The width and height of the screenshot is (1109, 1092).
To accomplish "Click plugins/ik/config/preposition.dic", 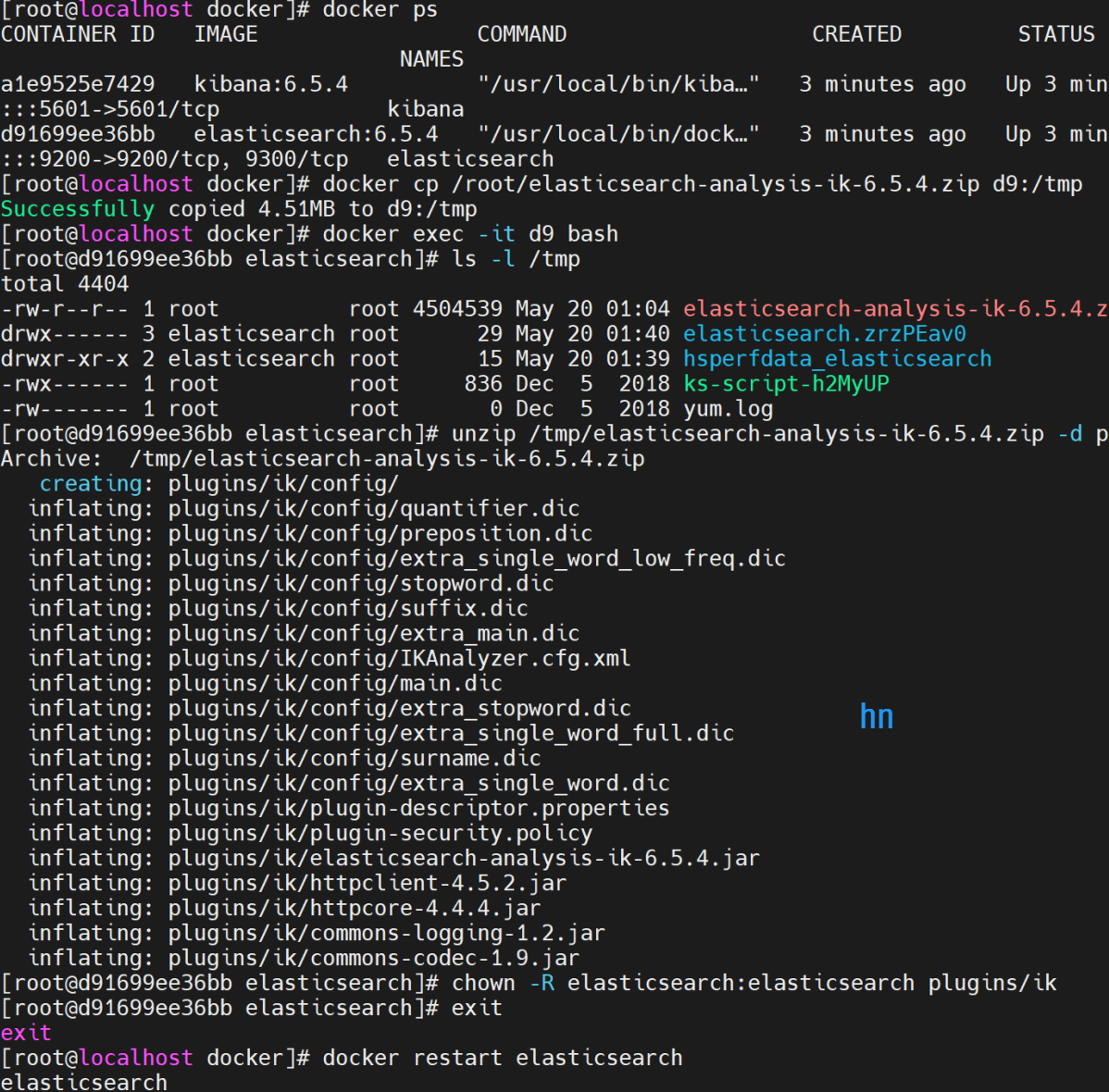I will click(380, 534).
